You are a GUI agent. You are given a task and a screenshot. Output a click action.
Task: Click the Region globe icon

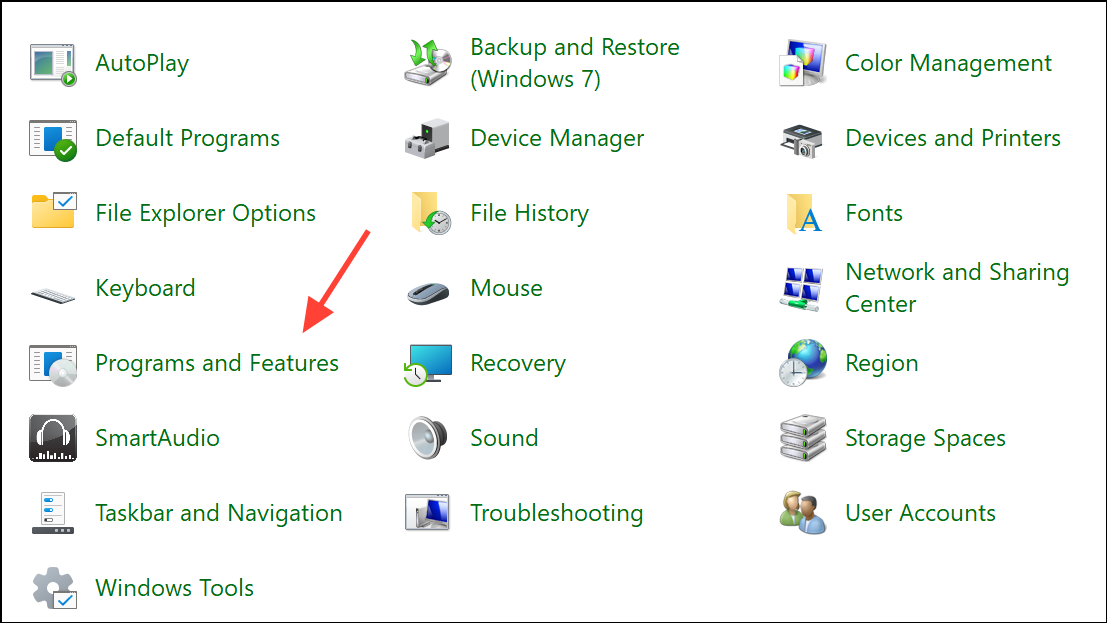(804, 363)
